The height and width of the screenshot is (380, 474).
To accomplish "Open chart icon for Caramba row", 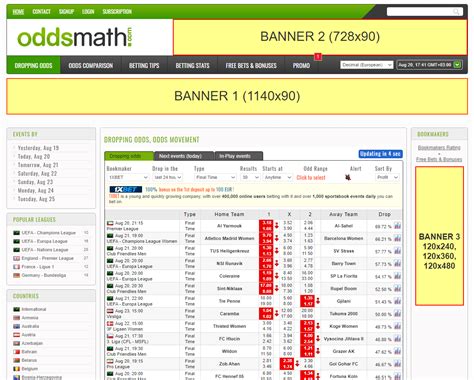I will click(397, 314).
